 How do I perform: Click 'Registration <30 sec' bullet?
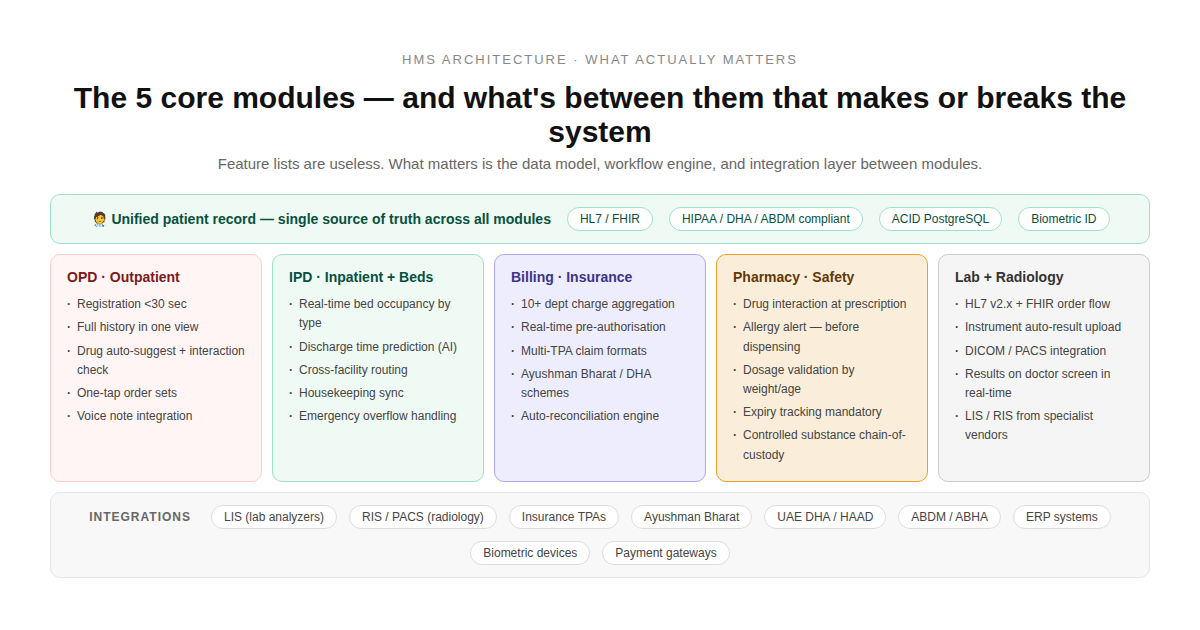point(132,304)
